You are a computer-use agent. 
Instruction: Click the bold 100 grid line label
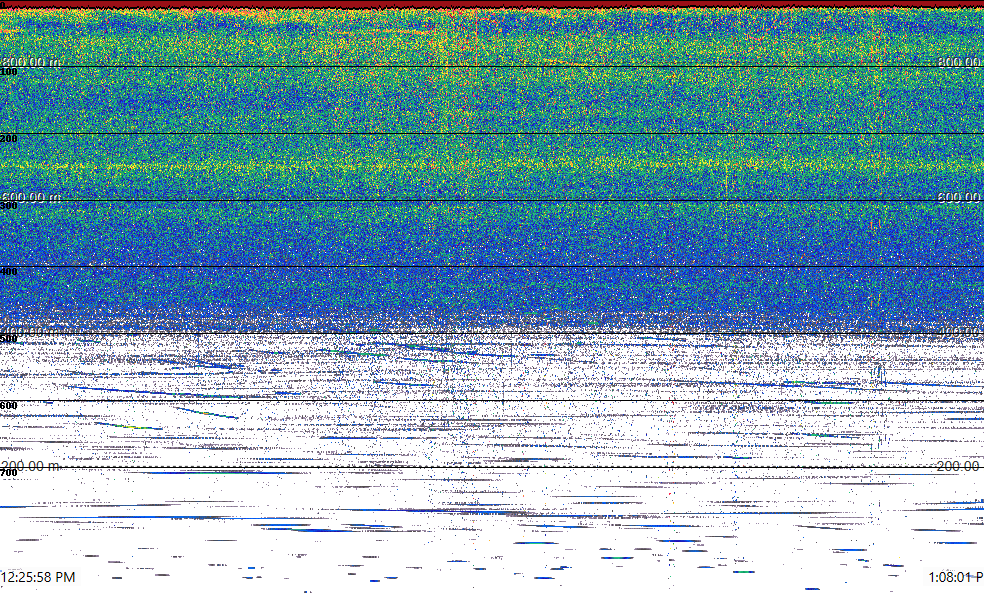click(9, 72)
